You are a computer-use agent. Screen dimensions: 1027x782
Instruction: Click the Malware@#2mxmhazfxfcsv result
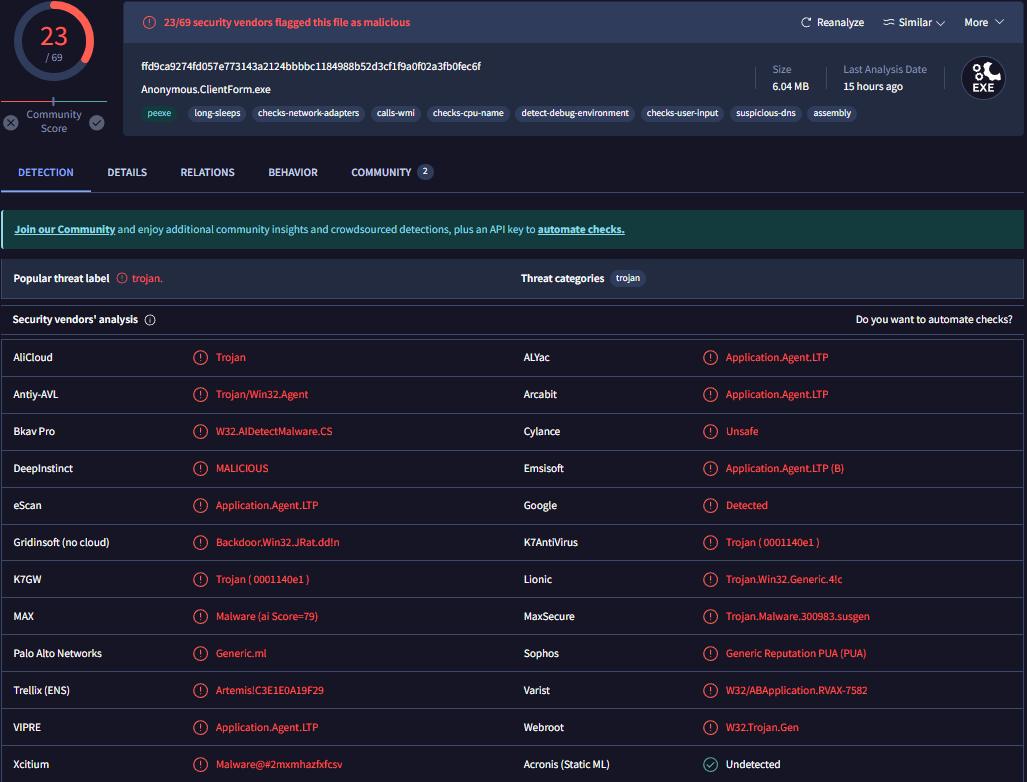pos(279,764)
